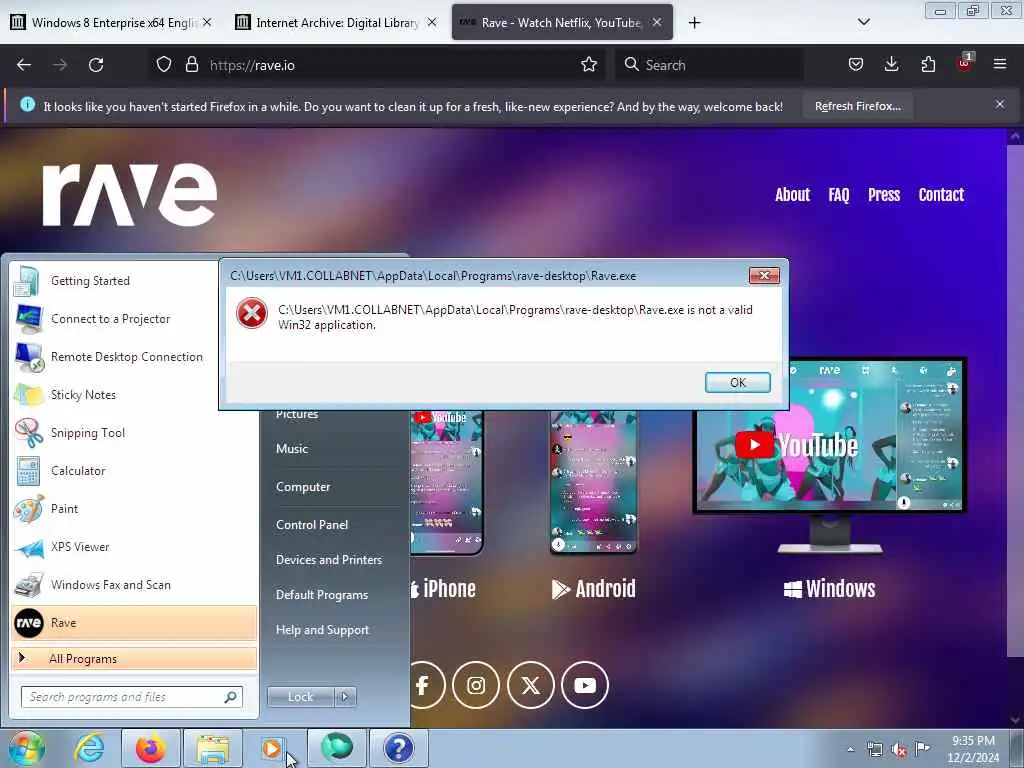The height and width of the screenshot is (768, 1024).
Task: Click the Start menu search magnifier icon
Action: pyautogui.click(x=231, y=697)
